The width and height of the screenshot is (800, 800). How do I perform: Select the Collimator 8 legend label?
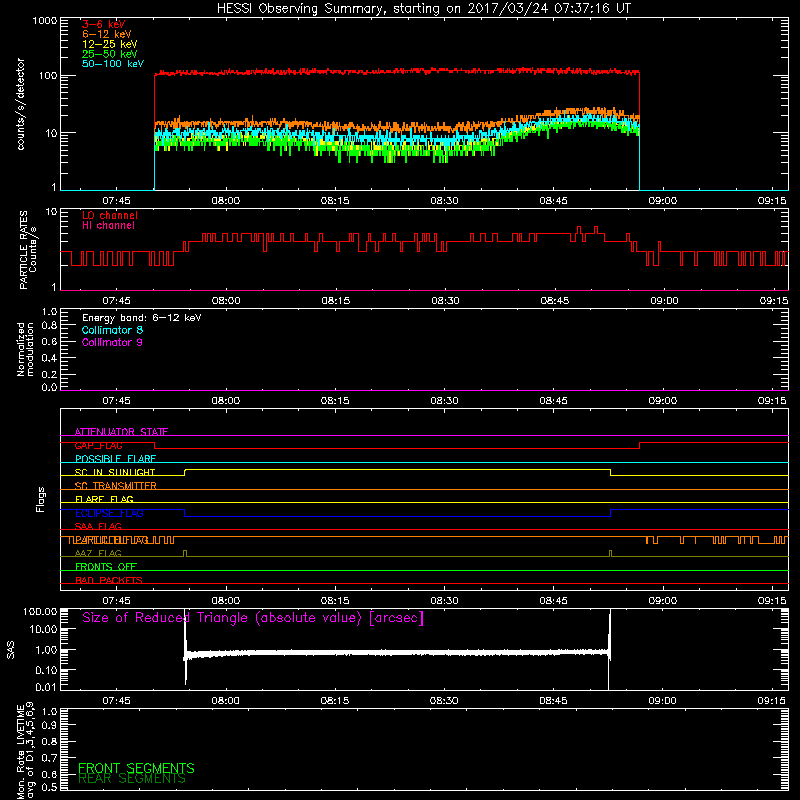click(x=112, y=330)
